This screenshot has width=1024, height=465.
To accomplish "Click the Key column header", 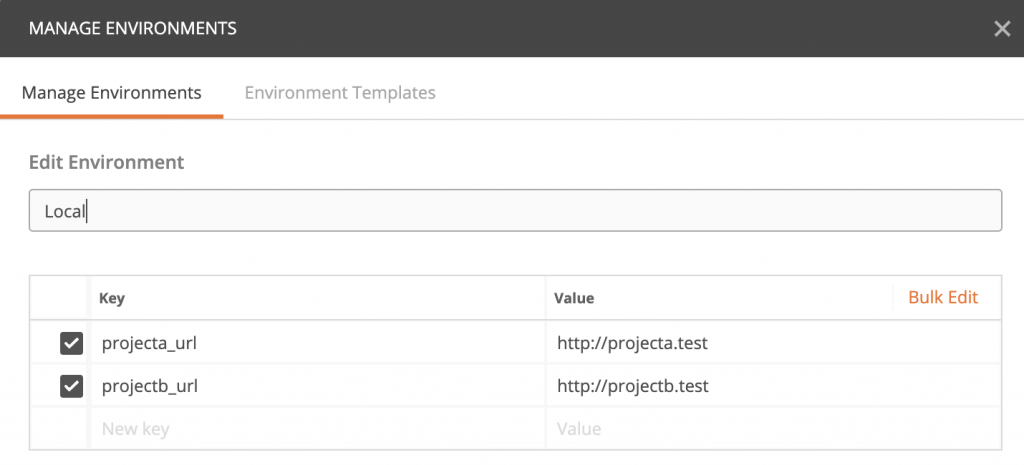I will click(x=112, y=299).
